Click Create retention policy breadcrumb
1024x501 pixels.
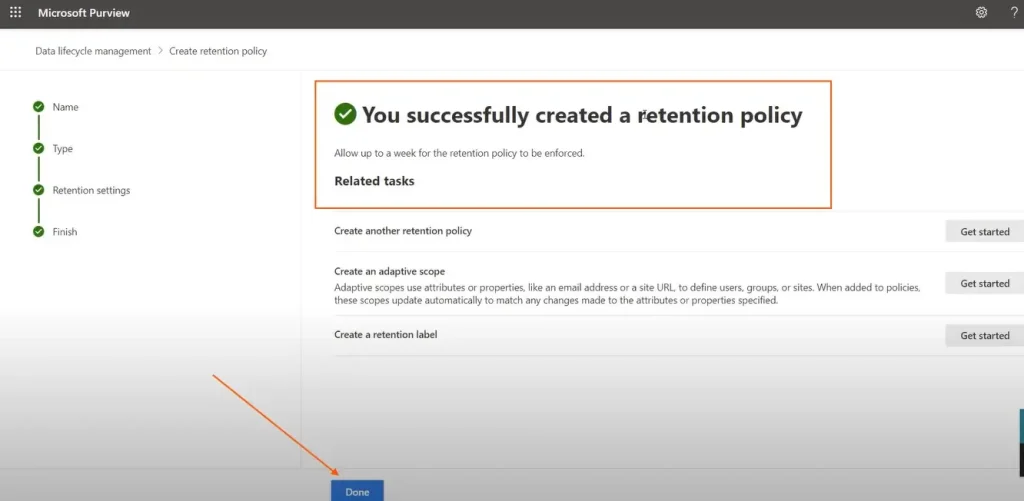pos(218,51)
